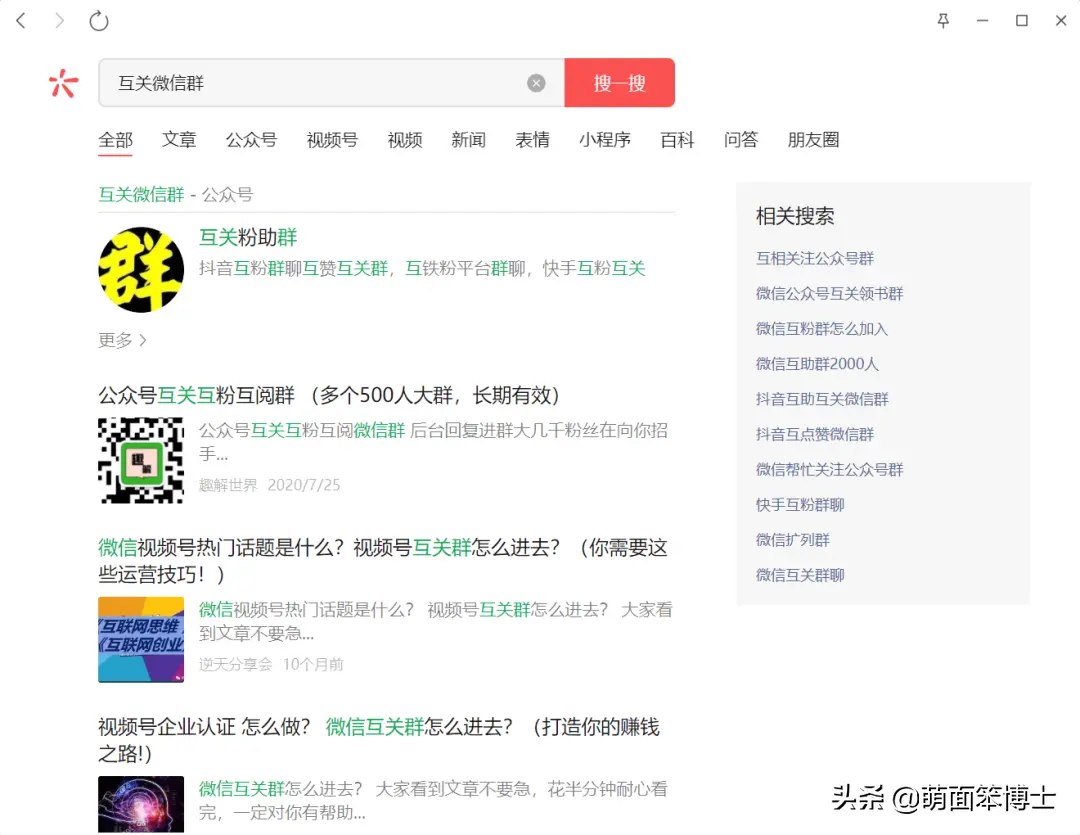Switch to the 问答 tab
The image size is (1080, 835).
(741, 140)
